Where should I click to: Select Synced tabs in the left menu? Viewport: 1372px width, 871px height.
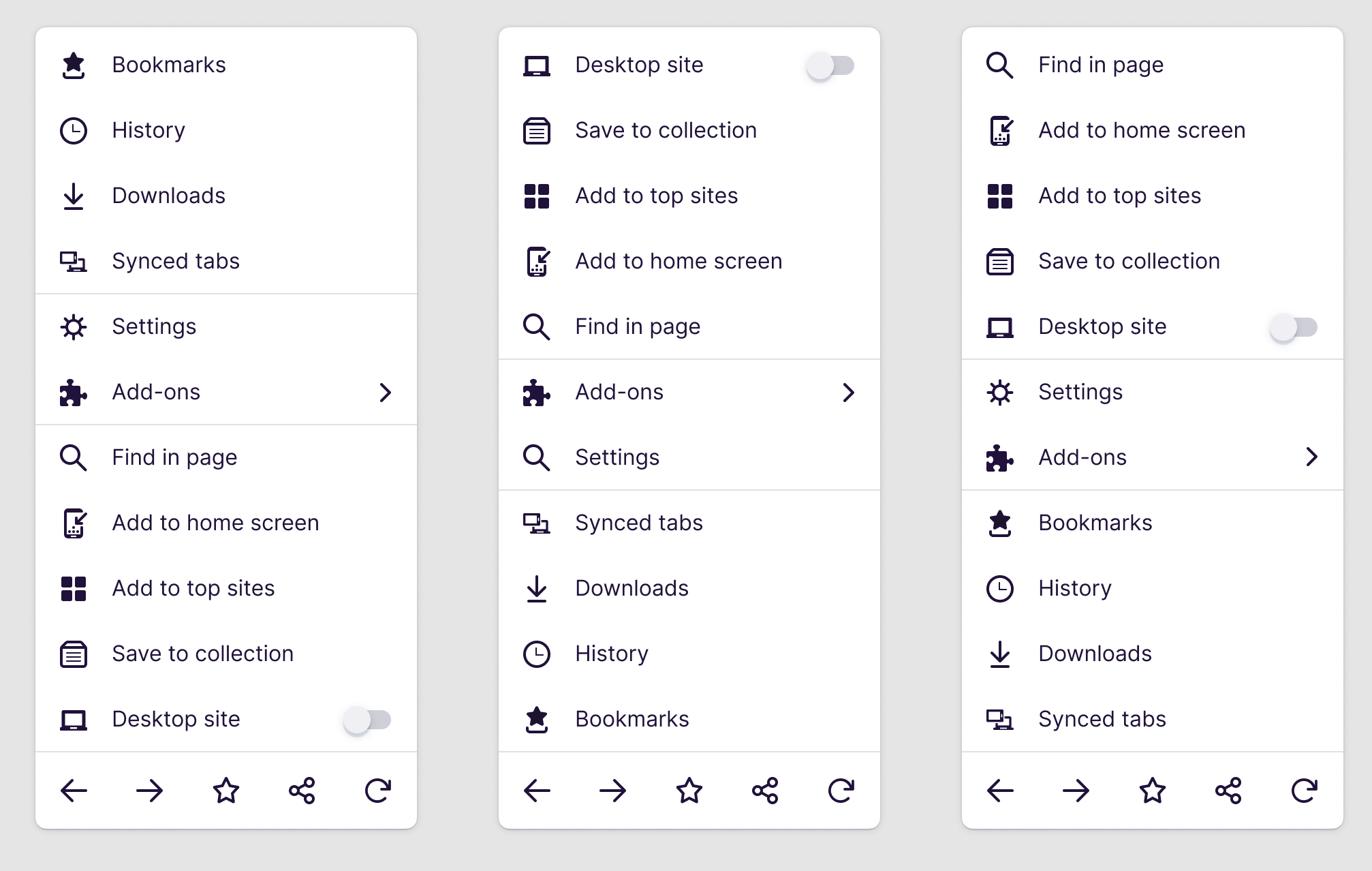point(176,261)
